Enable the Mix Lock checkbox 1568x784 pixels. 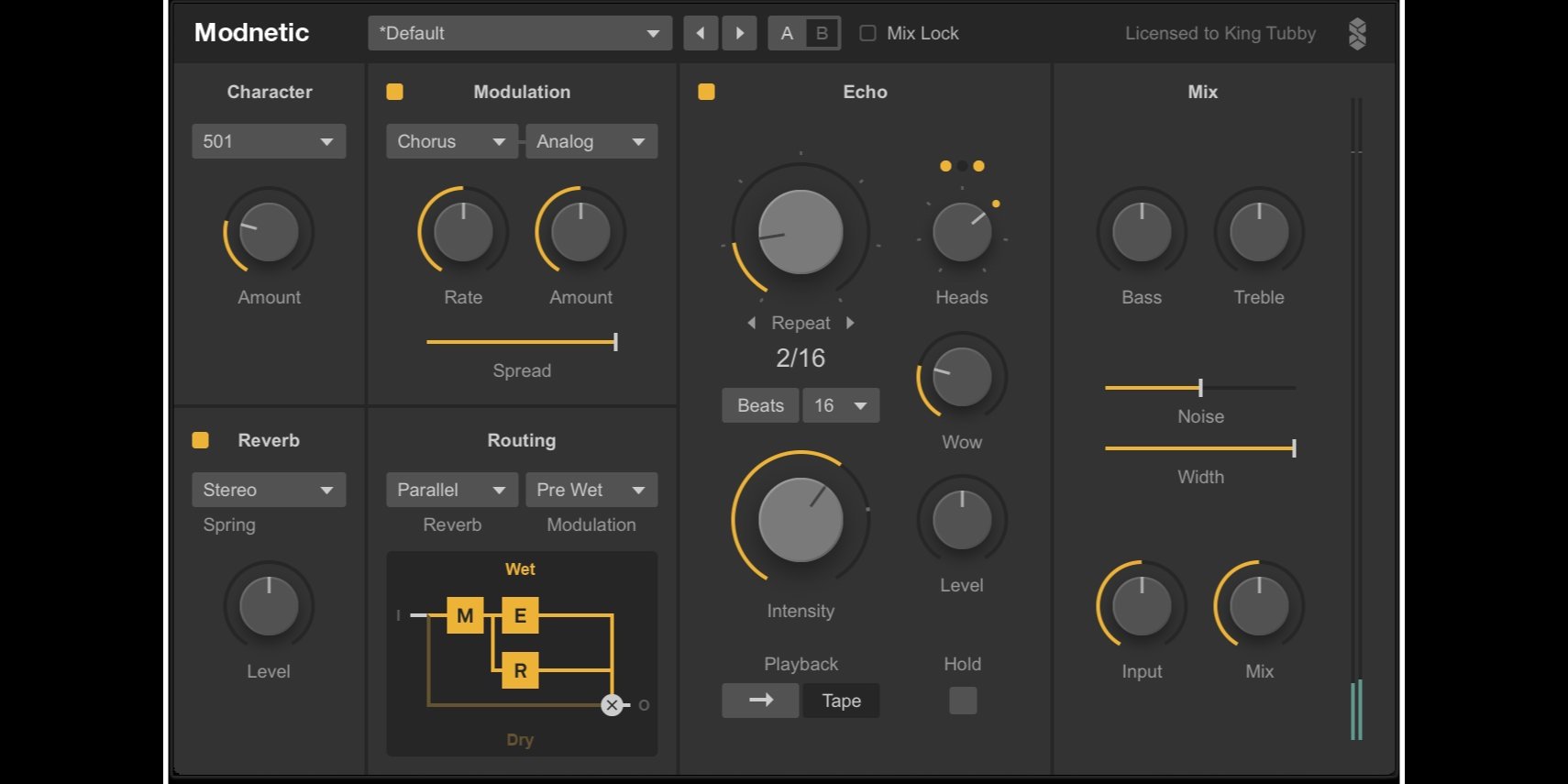[x=867, y=33]
